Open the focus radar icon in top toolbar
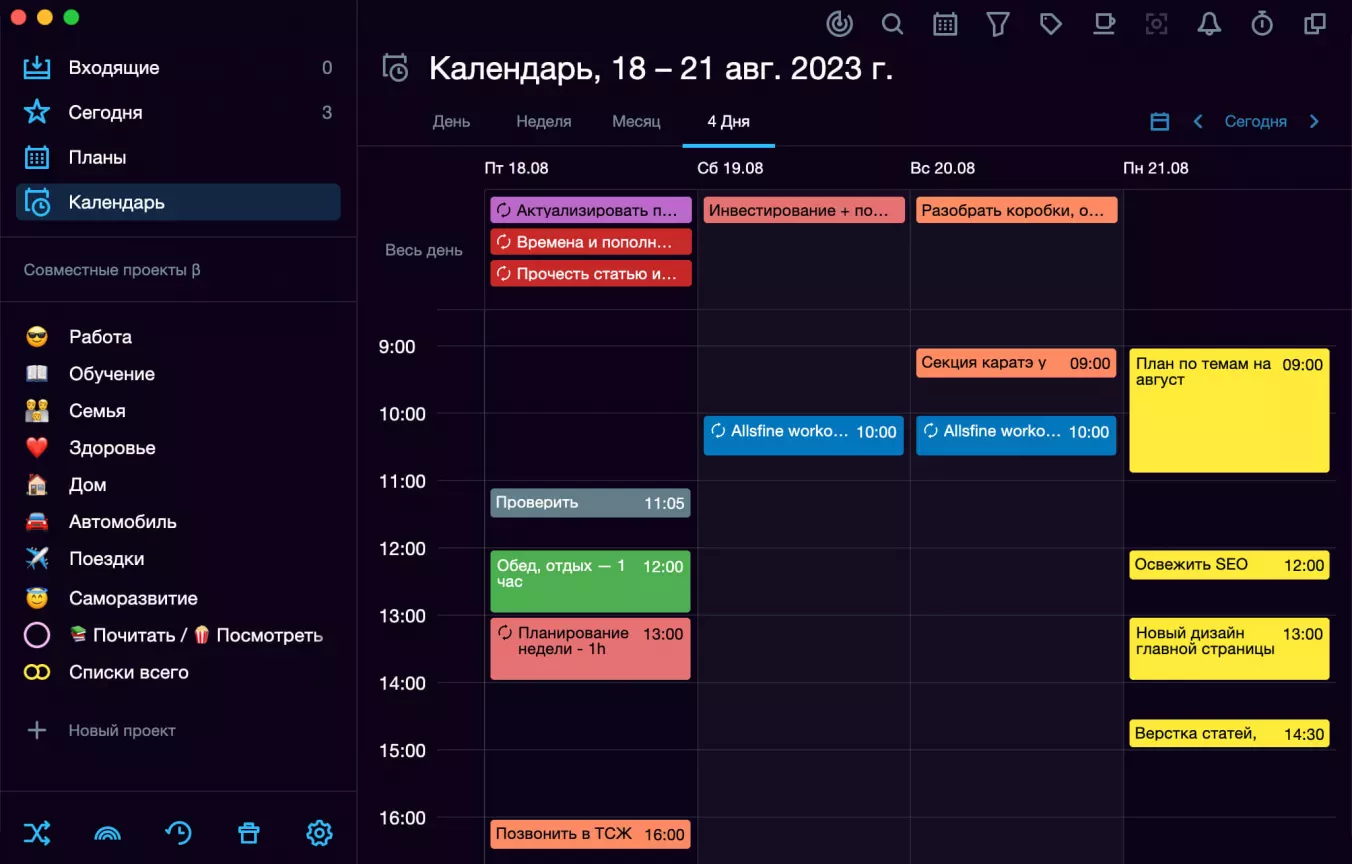 coord(840,24)
